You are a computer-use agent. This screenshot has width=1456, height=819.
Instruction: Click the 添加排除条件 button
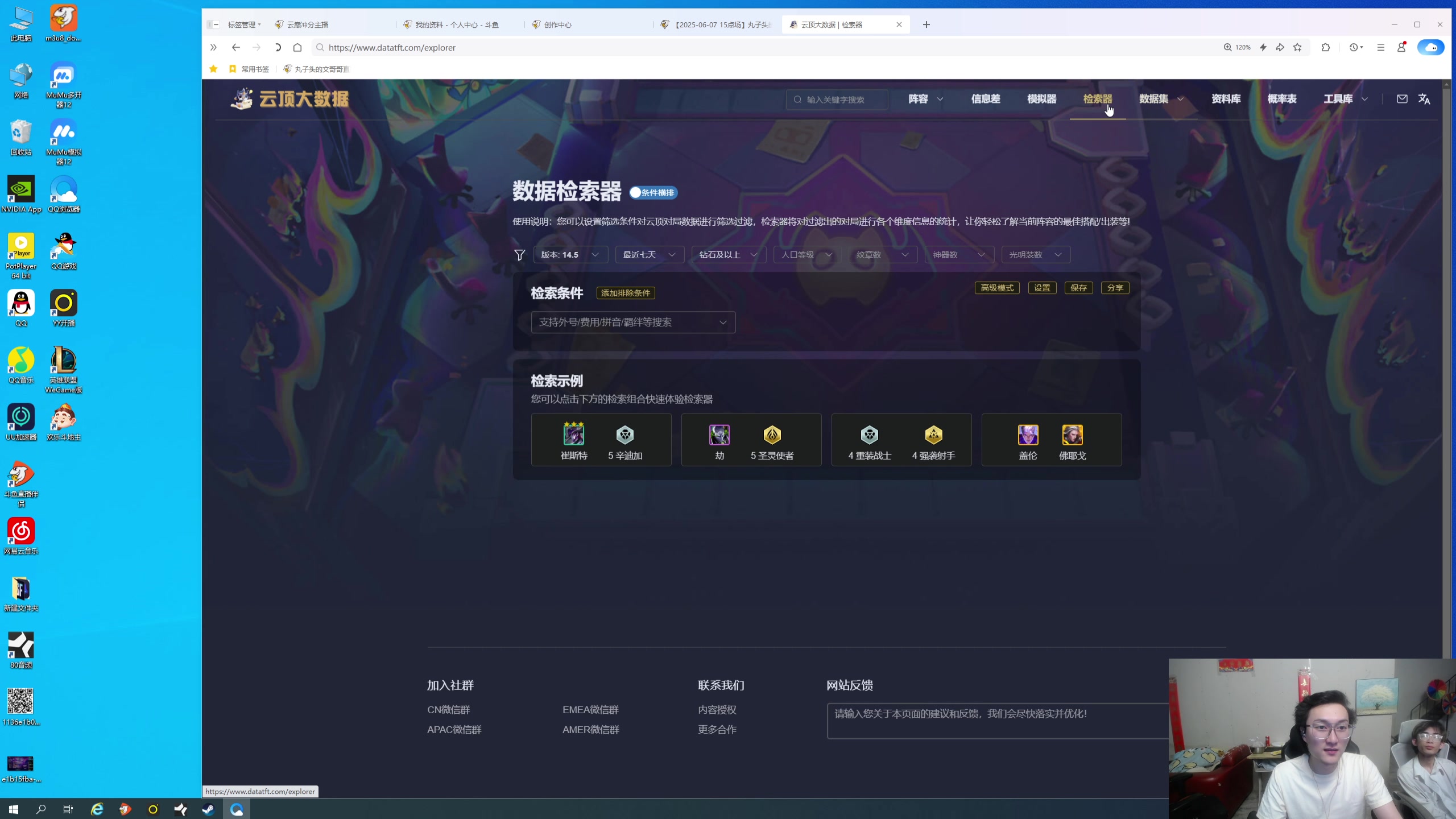(626, 293)
